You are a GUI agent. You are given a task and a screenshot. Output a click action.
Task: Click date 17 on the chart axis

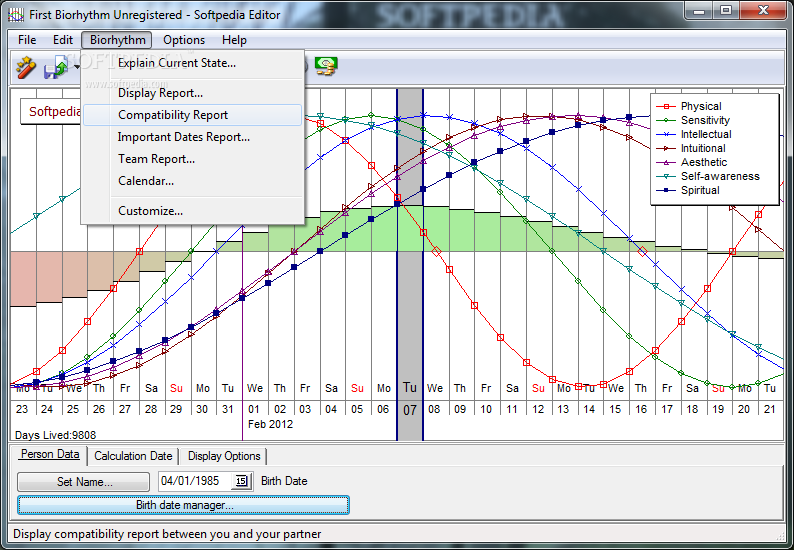667,409
